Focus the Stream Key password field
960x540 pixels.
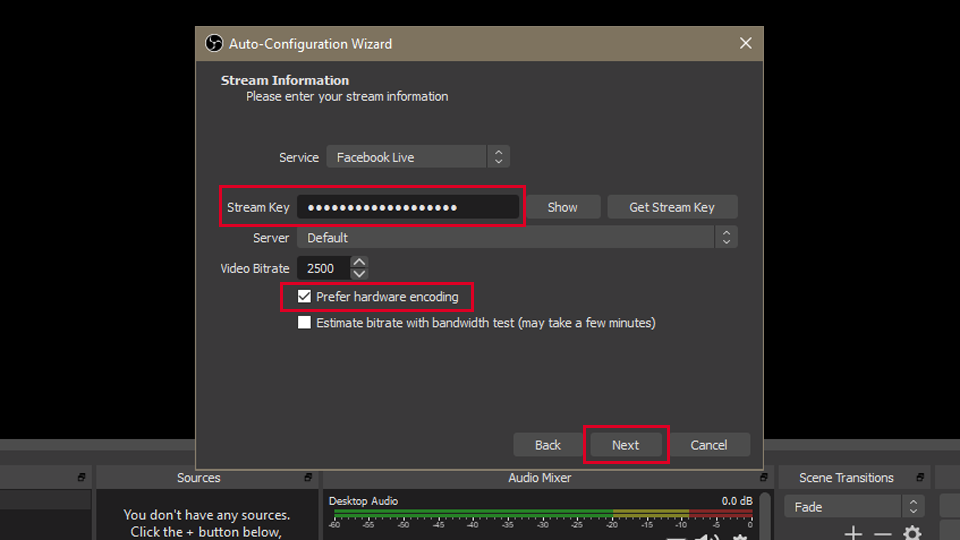[408, 207]
